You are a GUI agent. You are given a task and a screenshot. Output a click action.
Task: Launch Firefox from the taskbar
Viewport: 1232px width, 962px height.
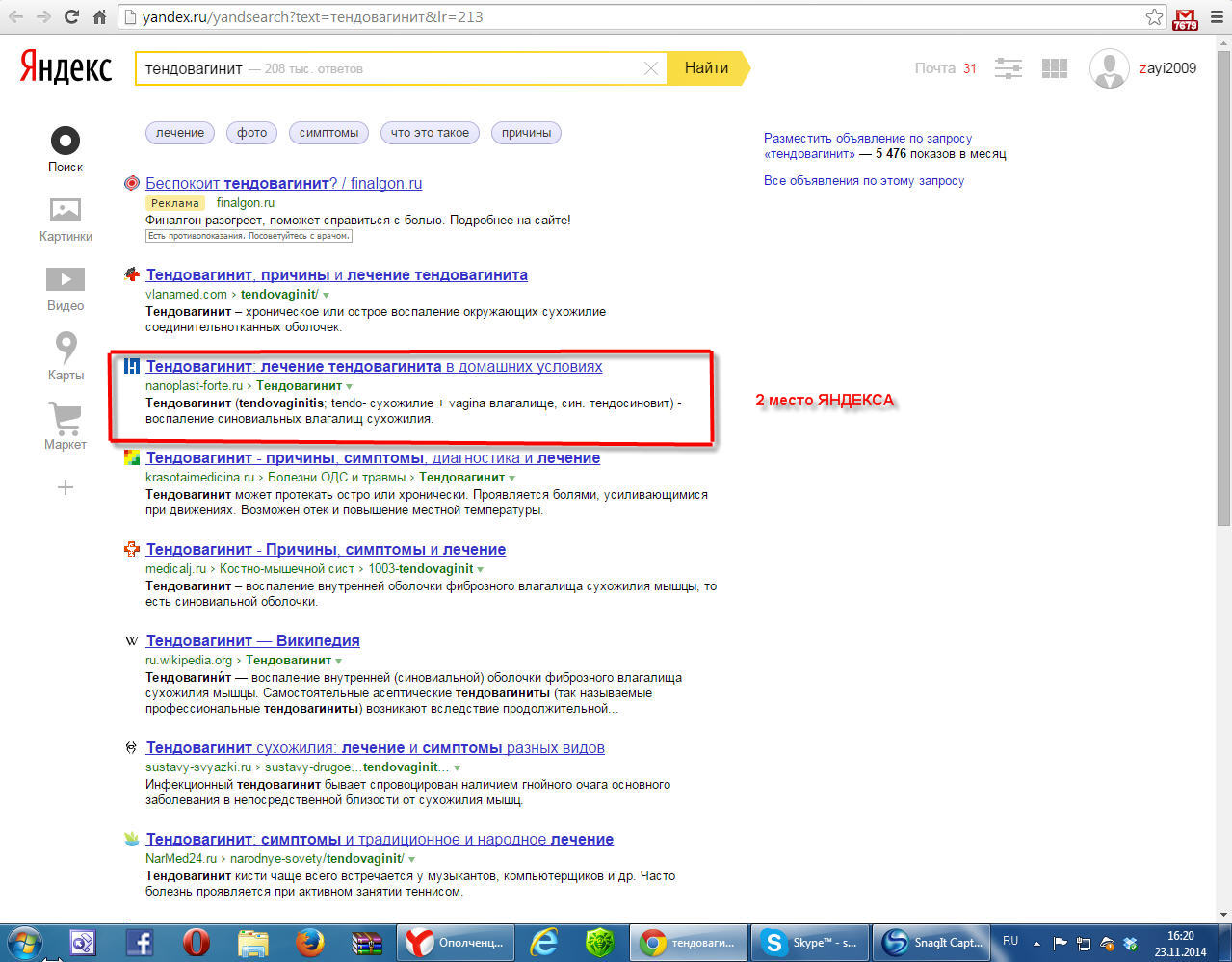click(x=310, y=943)
